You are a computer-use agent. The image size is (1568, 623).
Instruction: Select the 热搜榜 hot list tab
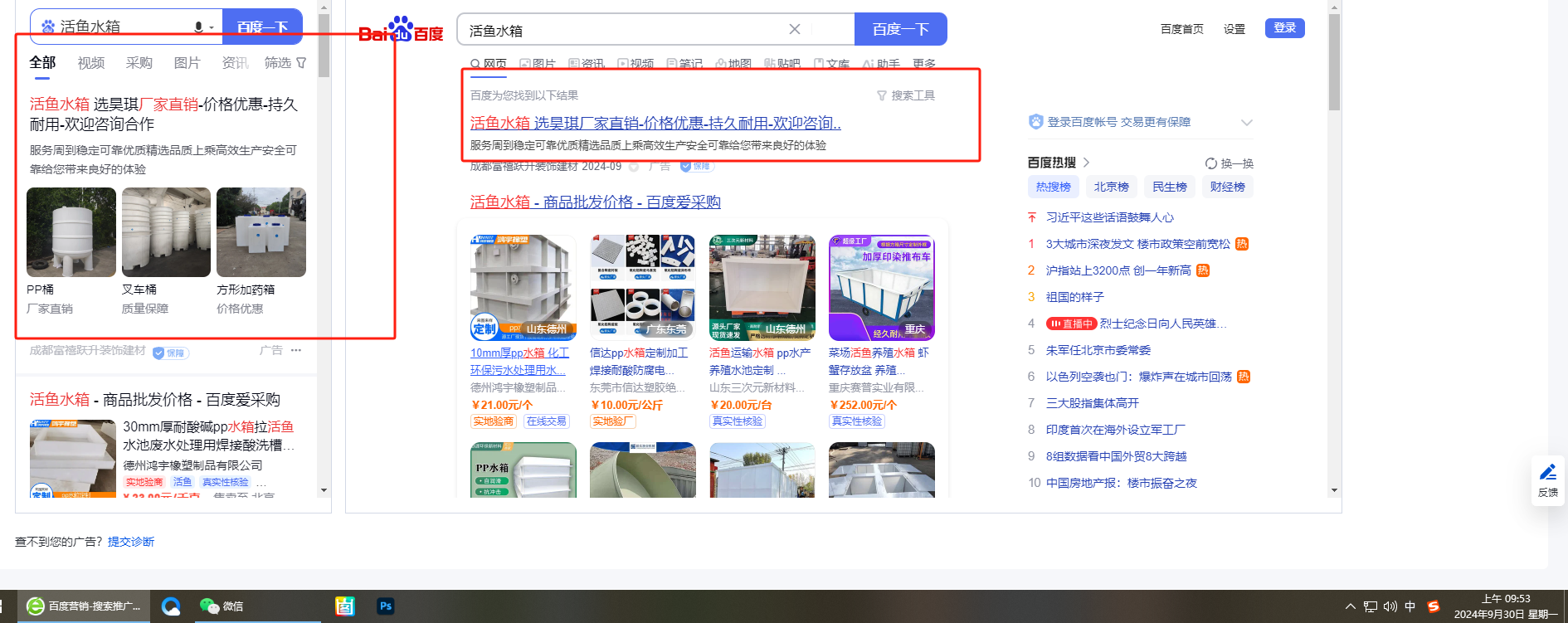[1053, 187]
